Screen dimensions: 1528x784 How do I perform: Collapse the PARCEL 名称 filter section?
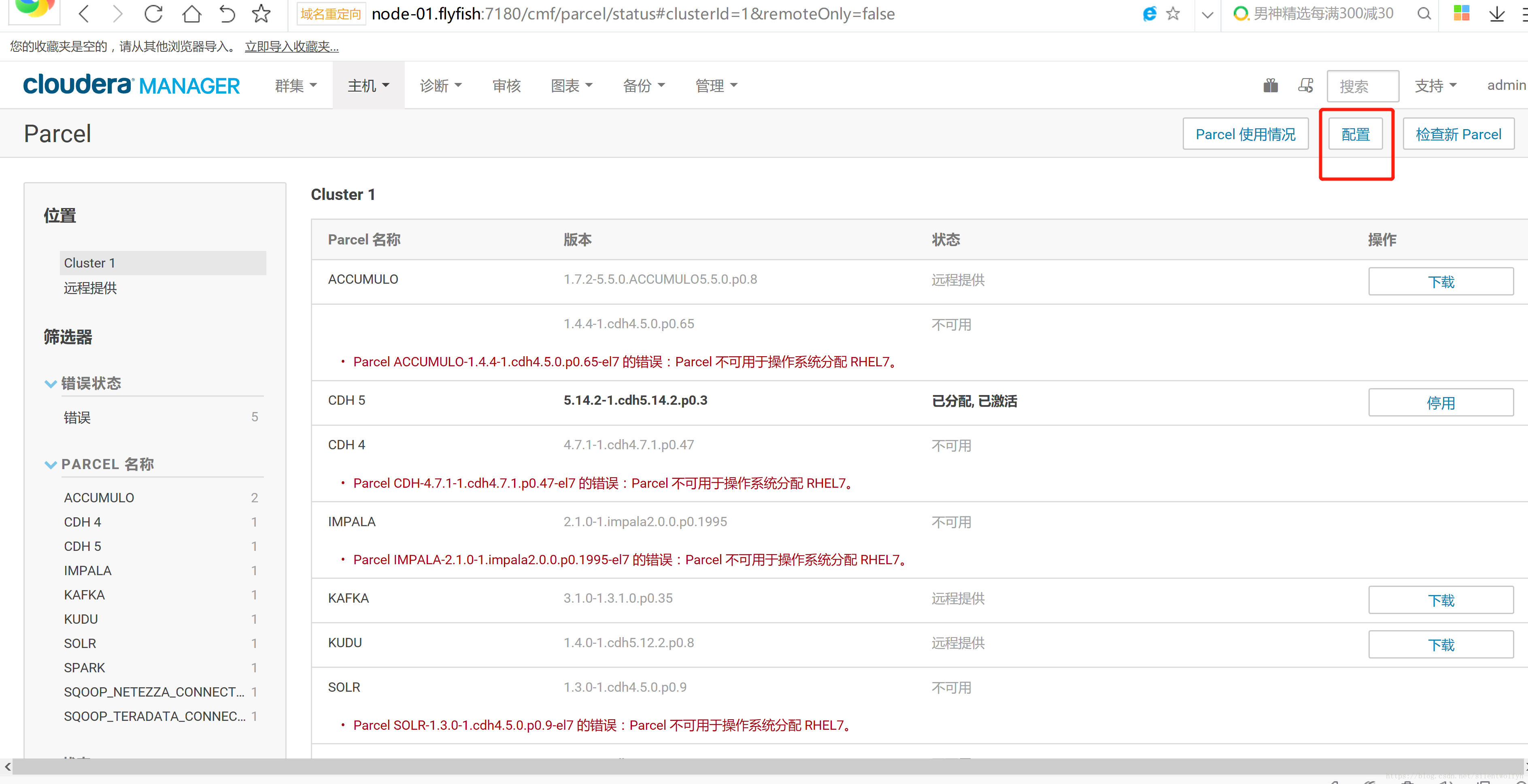click(x=100, y=464)
